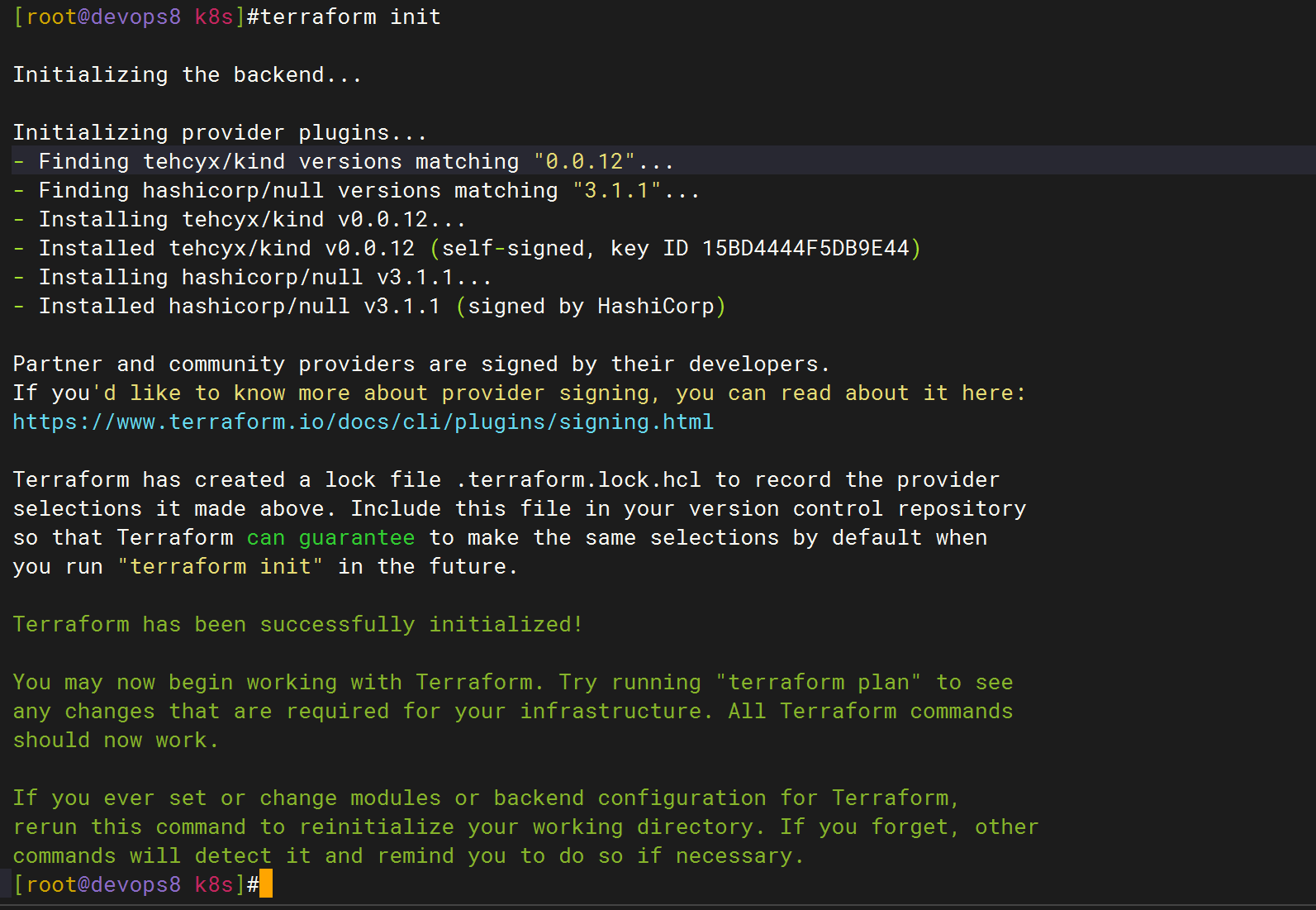Screen dimensions: 1316x910
Task: Click the 'Installing tehcyx/kind v0.0.12...' line
Action: point(240,220)
